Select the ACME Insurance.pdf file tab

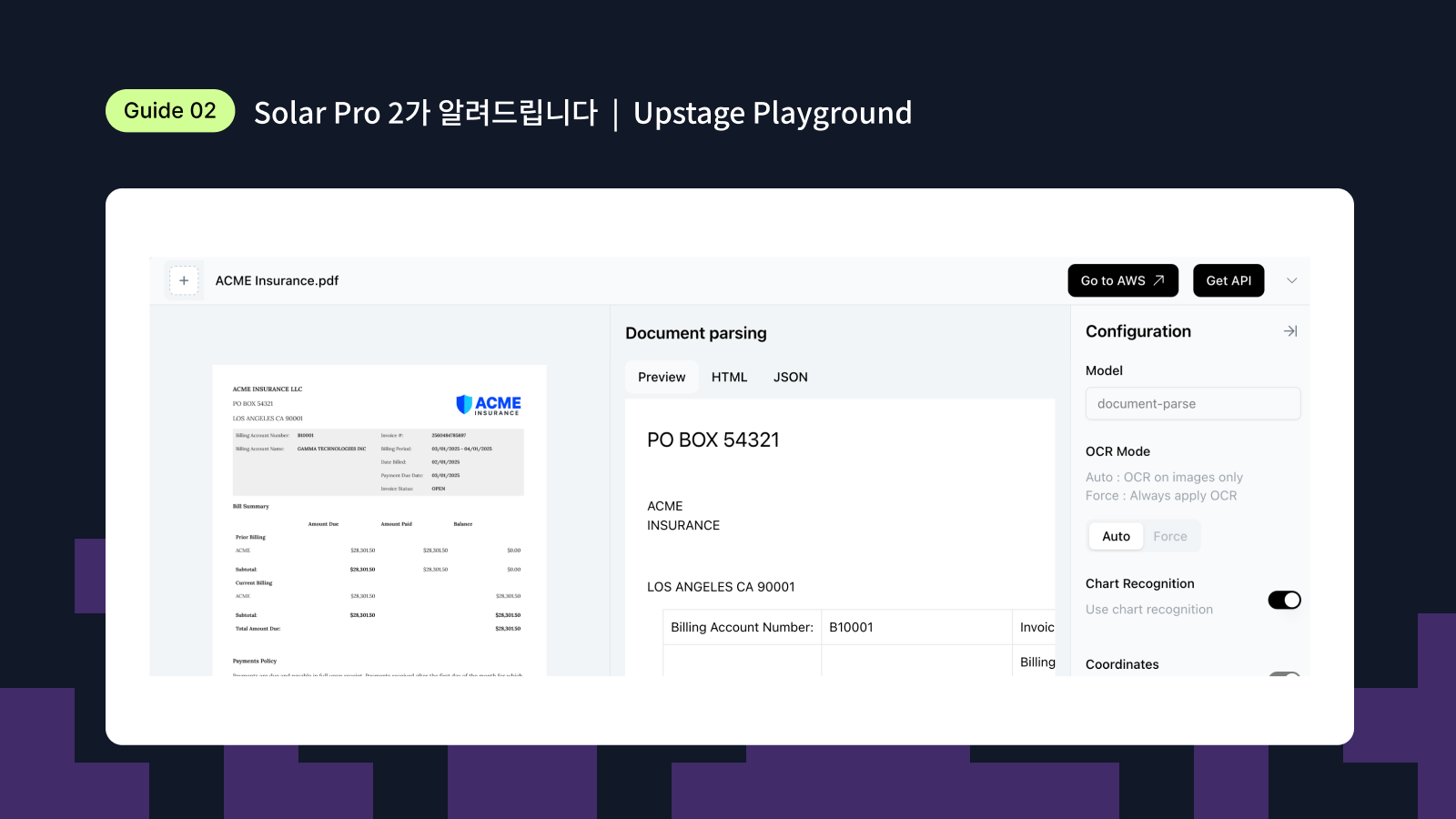pyautogui.click(x=277, y=280)
